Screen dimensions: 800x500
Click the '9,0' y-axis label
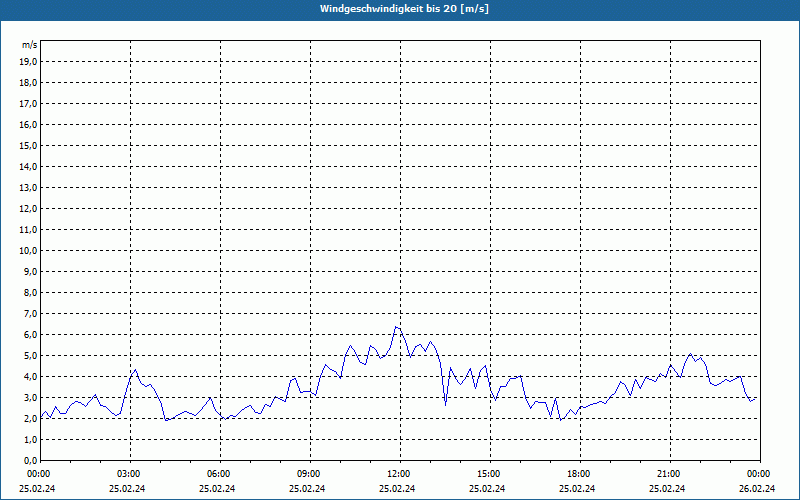(x=30, y=271)
